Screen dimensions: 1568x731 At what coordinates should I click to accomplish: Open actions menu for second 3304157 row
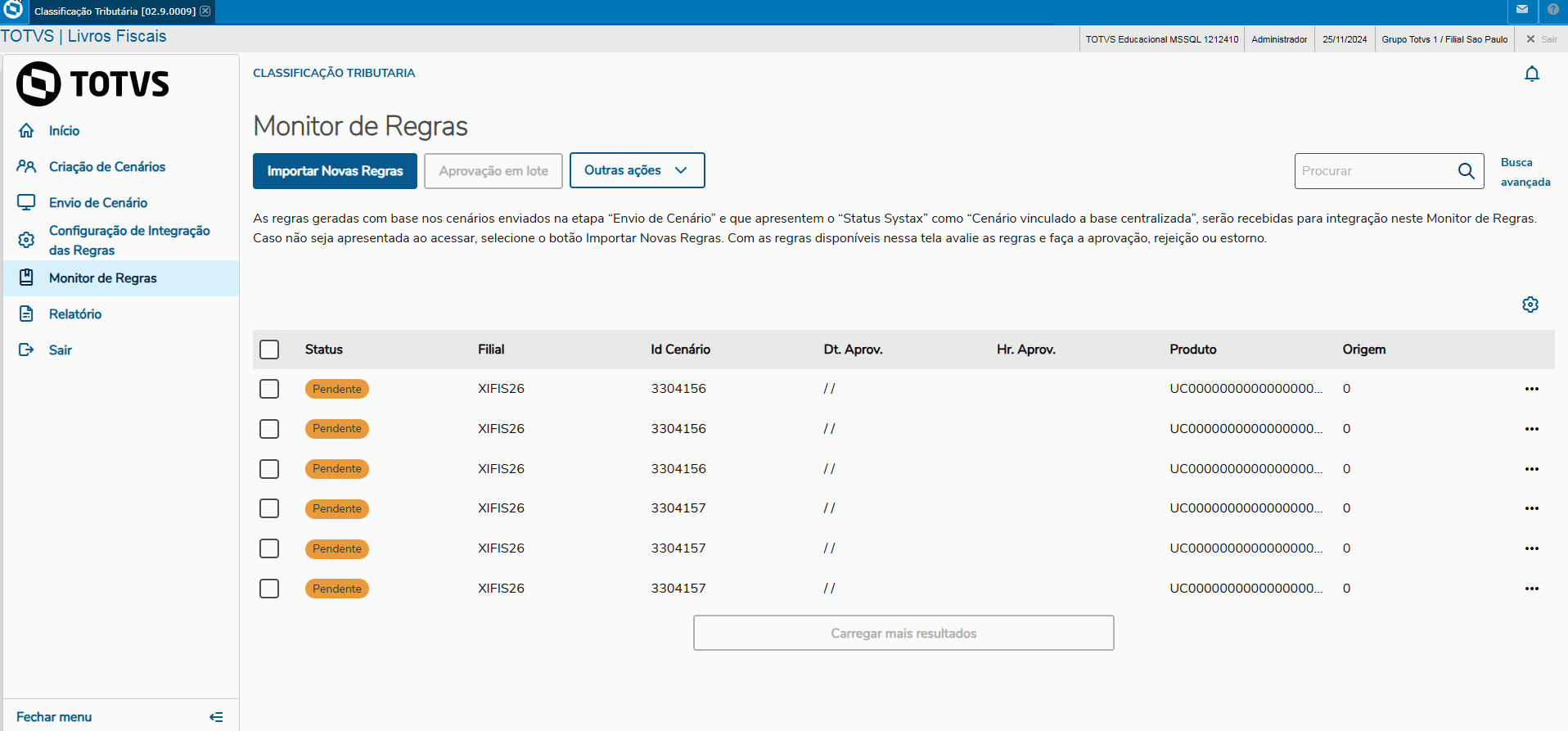[x=1532, y=548]
